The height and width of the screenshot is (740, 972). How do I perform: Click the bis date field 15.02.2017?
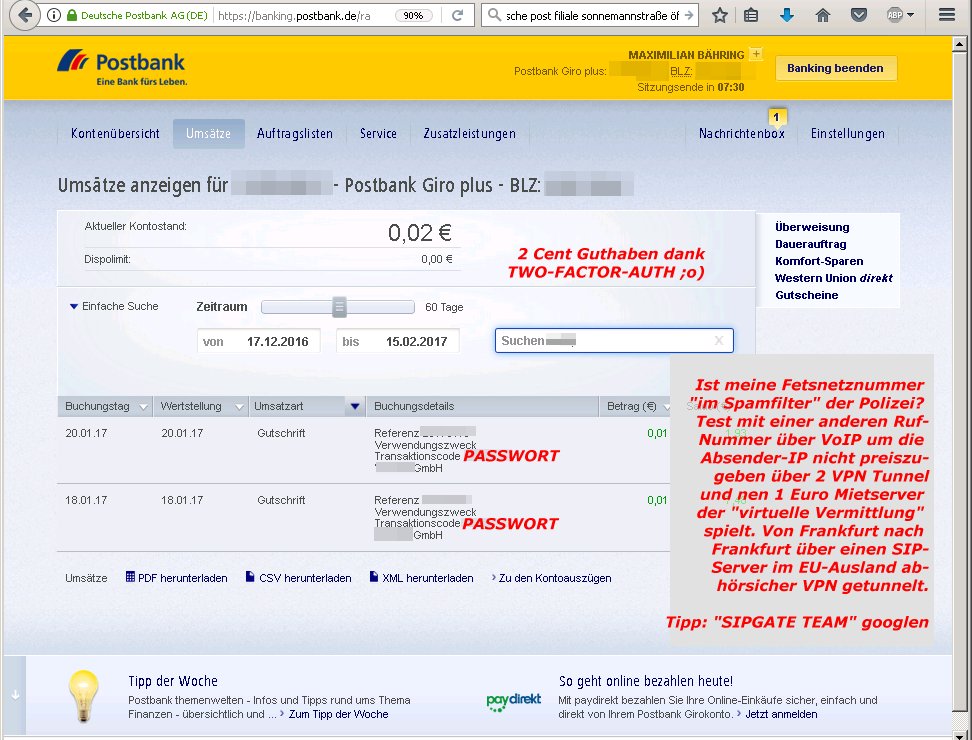398,341
